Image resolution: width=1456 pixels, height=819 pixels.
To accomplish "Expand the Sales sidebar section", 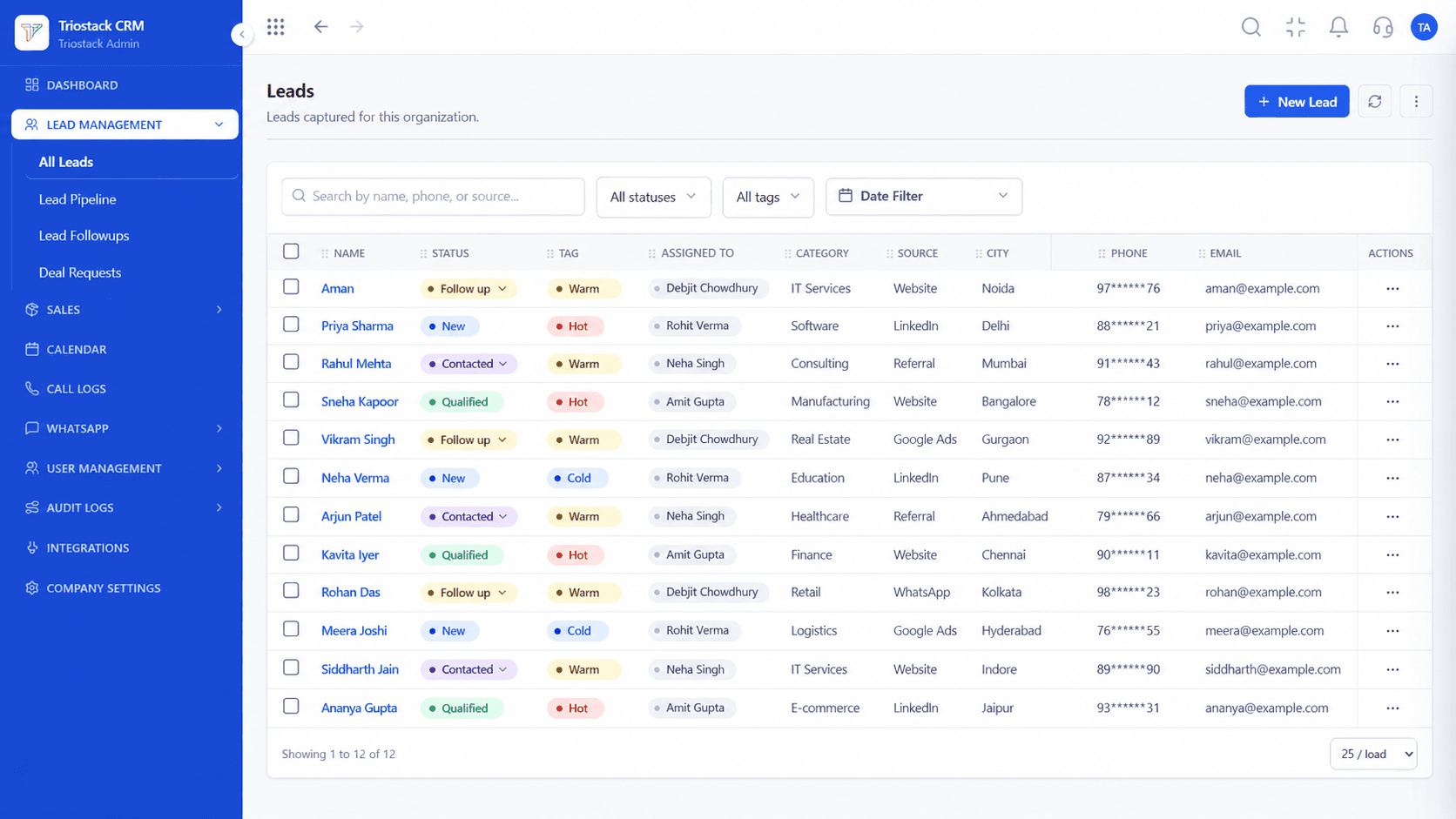I will pyautogui.click(x=125, y=310).
